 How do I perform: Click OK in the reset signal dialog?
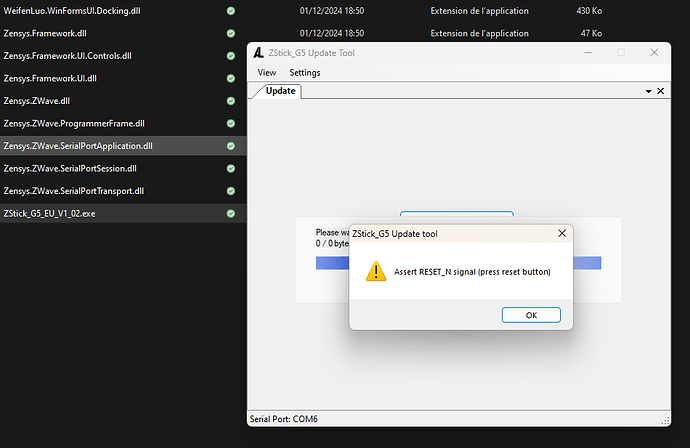pyautogui.click(x=531, y=315)
